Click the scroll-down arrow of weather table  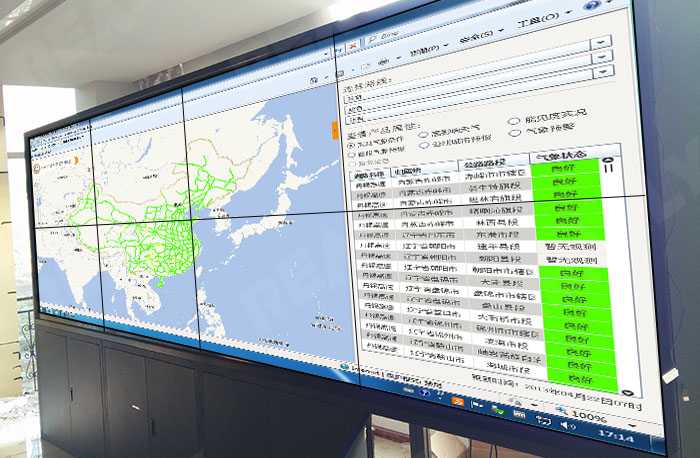coord(627,393)
